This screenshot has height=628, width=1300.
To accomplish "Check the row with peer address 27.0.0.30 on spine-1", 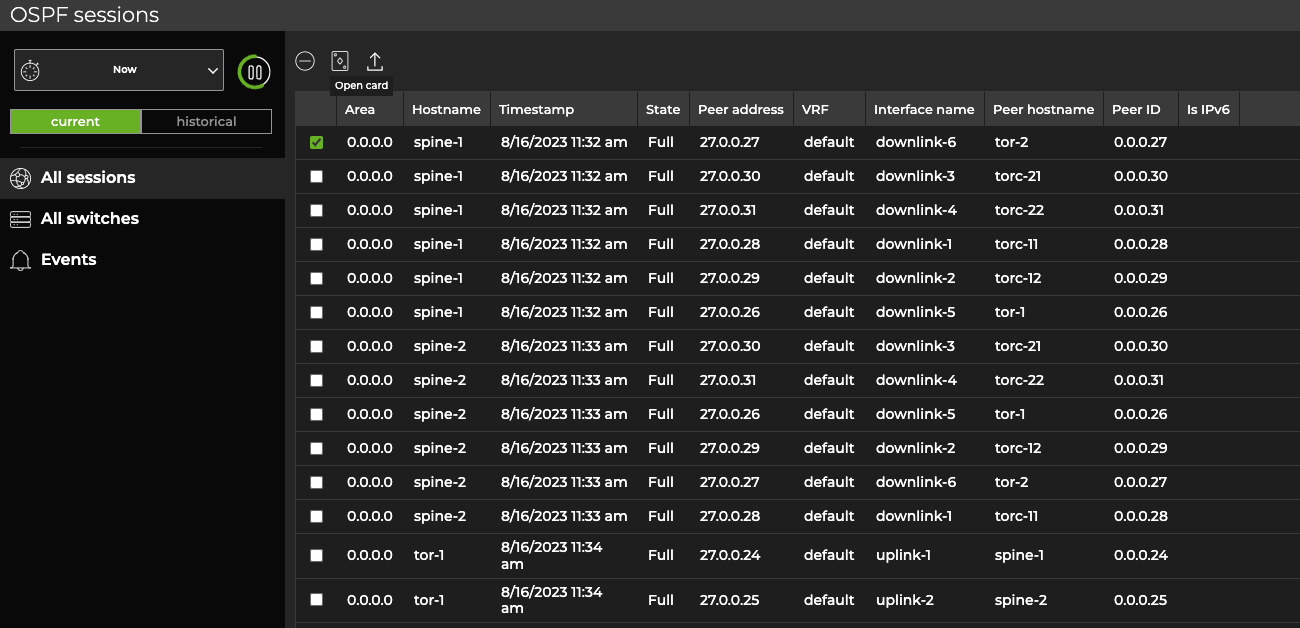I will click(x=317, y=177).
